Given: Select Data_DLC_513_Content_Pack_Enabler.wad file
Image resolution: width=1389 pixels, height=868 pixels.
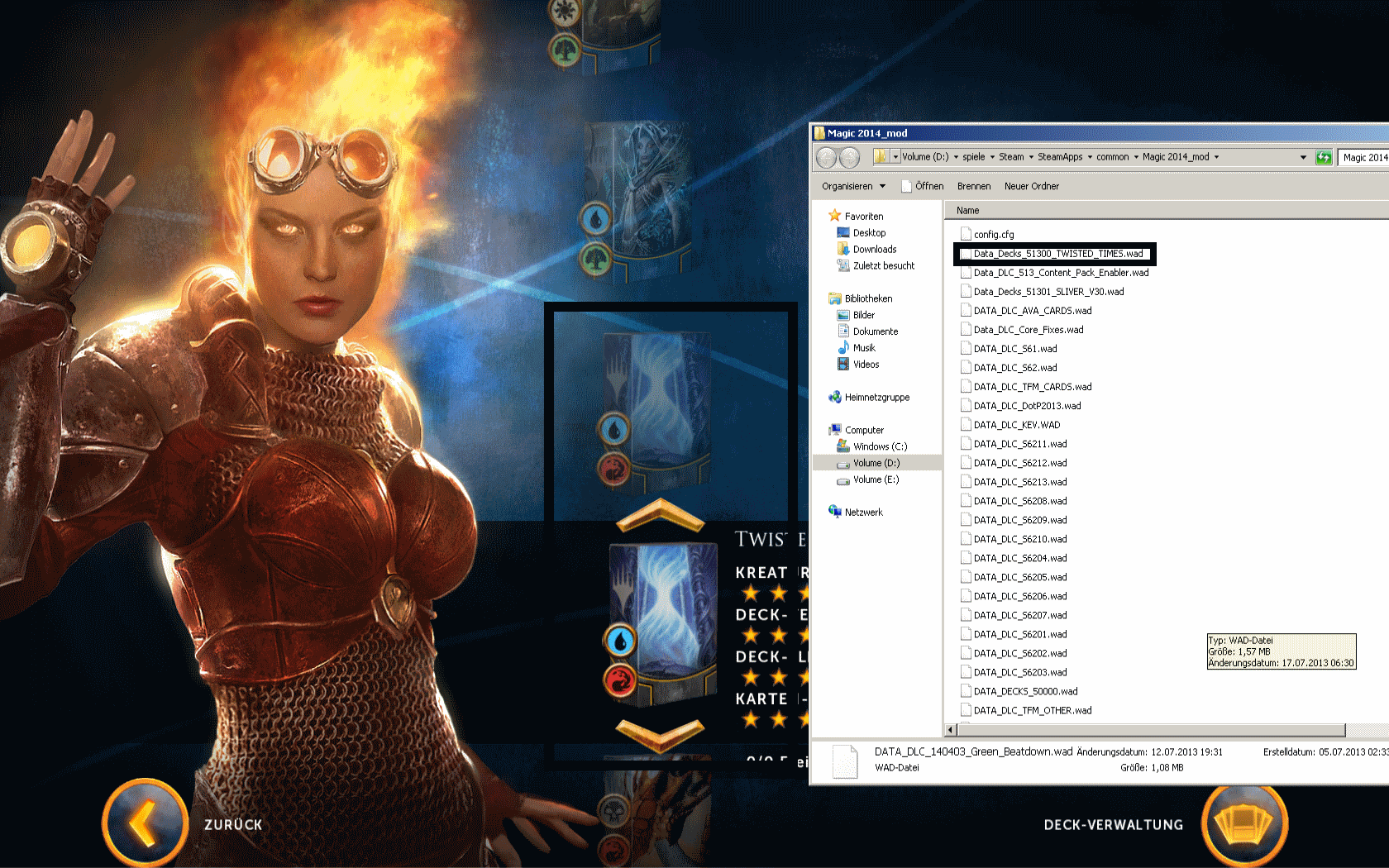Looking at the screenshot, I should pyautogui.click(x=1054, y=273).
